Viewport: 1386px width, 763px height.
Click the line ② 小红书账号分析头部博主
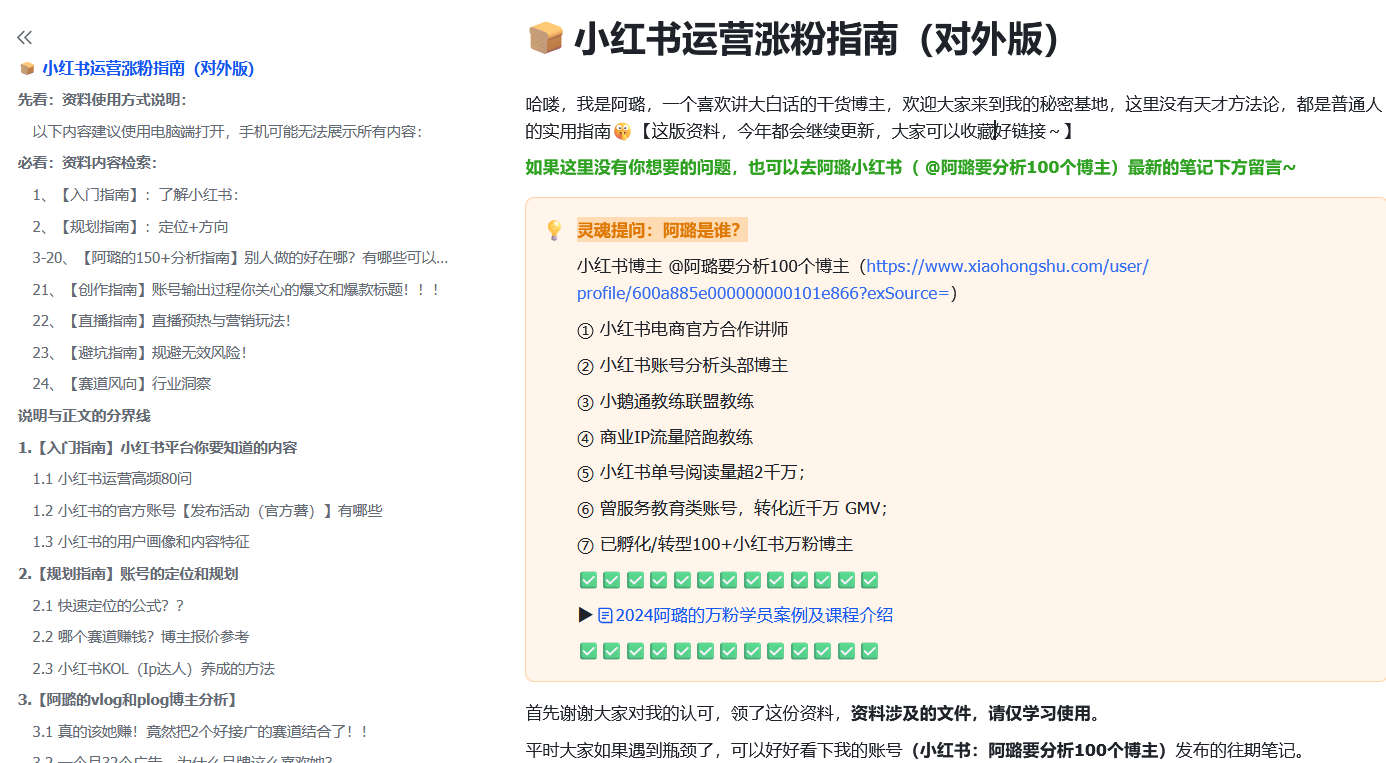tap(683, 366)
